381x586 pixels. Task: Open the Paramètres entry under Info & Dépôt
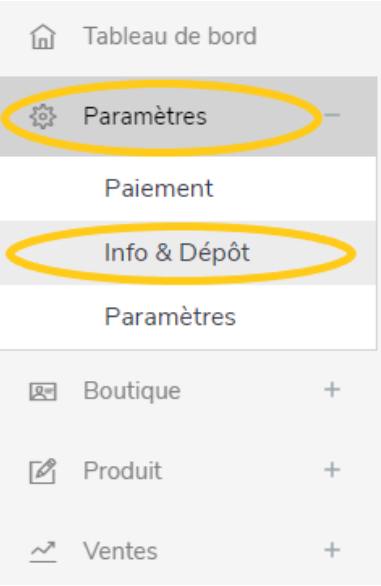pos(170,317)
